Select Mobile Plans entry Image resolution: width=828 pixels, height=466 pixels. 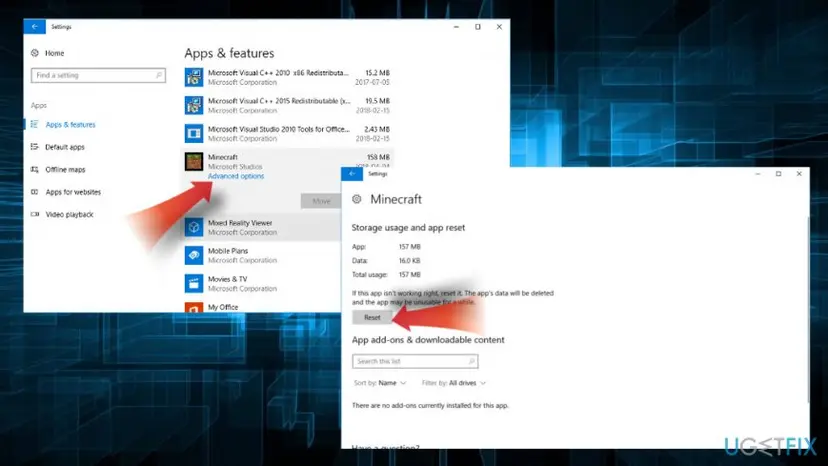coord(262,255)
